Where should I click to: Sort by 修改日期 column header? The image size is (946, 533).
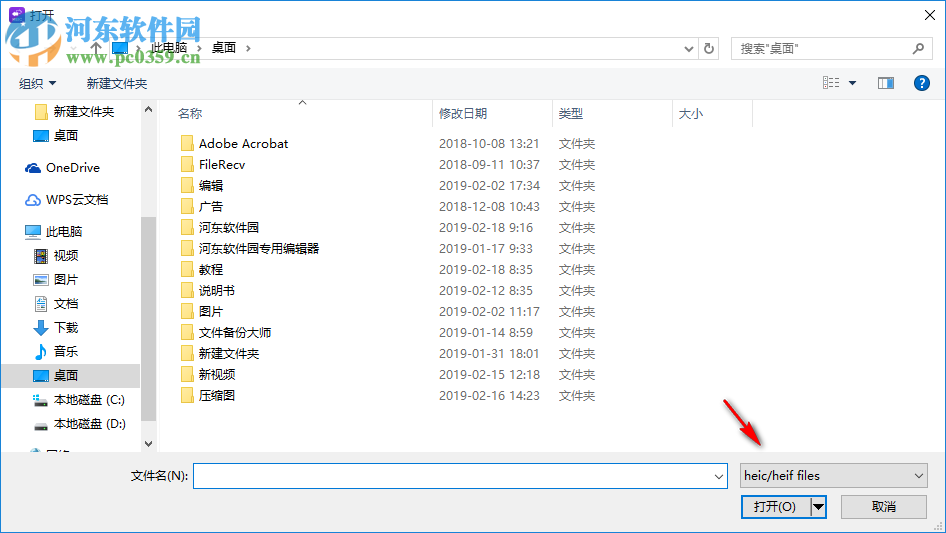pyautogui.click(x=463, y=113)
